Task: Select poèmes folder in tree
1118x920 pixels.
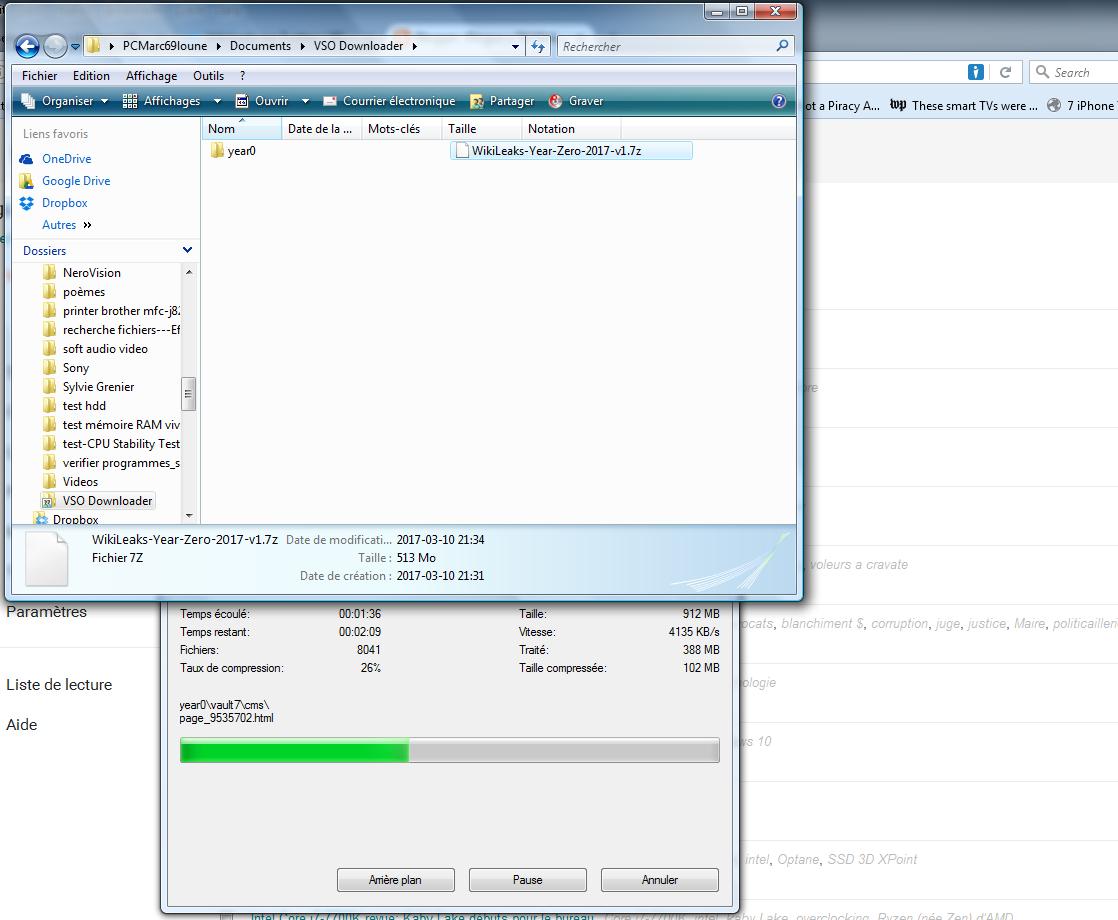Action: coord(83,292)
